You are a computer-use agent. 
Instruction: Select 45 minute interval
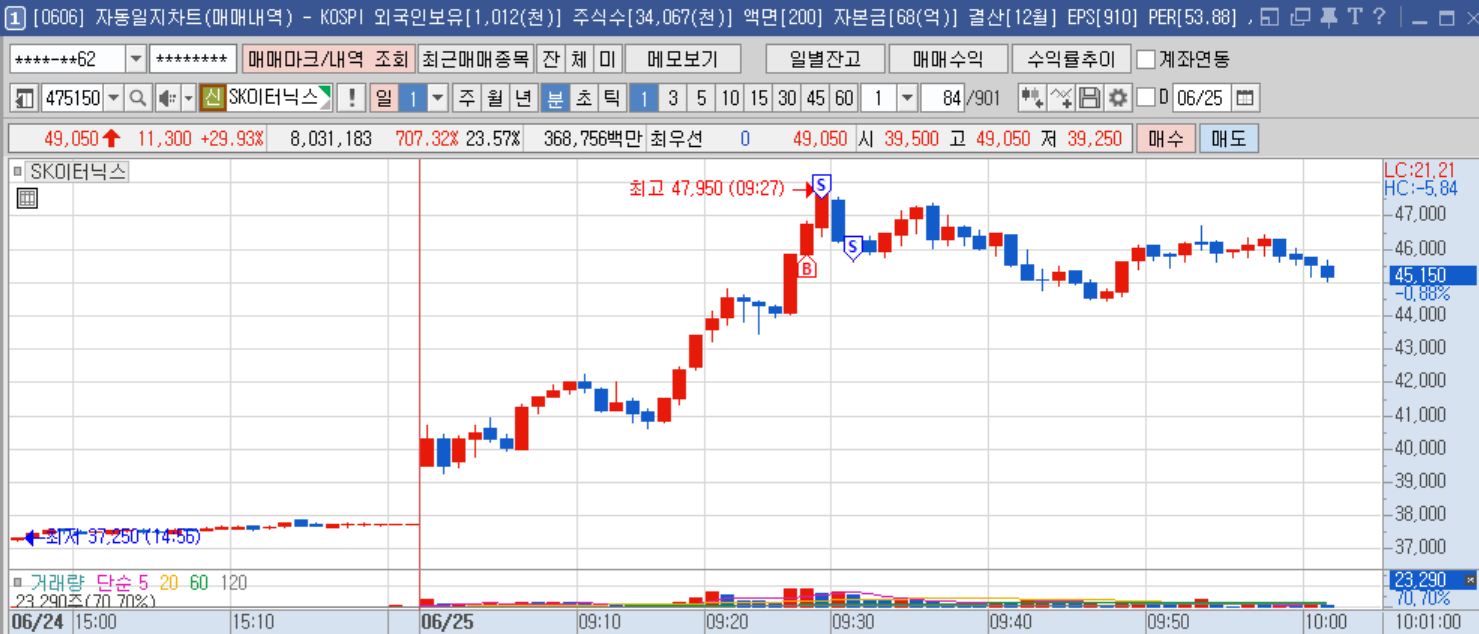(x=816, y=98)
